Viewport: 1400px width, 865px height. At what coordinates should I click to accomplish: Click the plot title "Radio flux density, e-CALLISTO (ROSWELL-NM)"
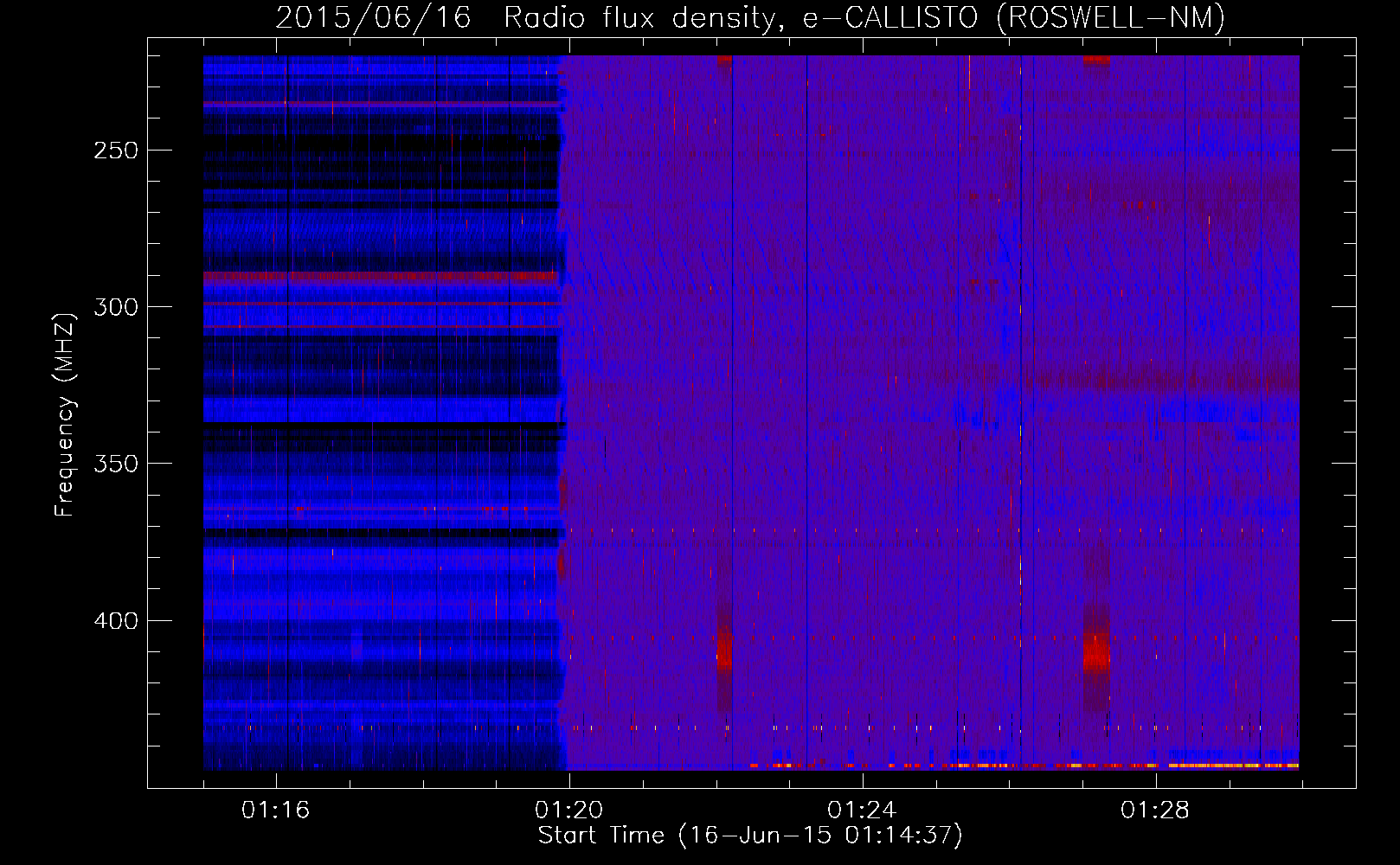[x=864, y=17]
